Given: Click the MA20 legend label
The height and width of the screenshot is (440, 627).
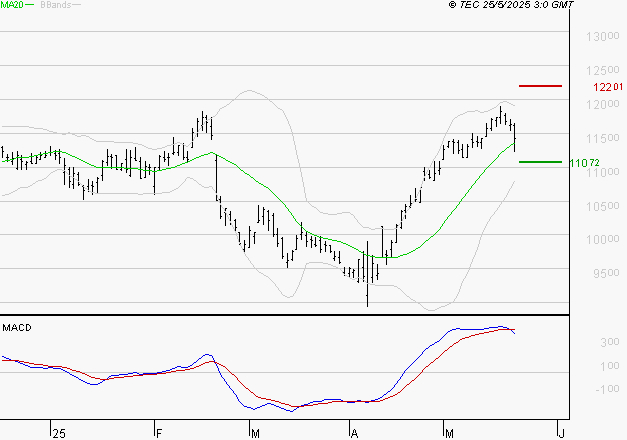Looking at the screenshot, I should point(12,4).
